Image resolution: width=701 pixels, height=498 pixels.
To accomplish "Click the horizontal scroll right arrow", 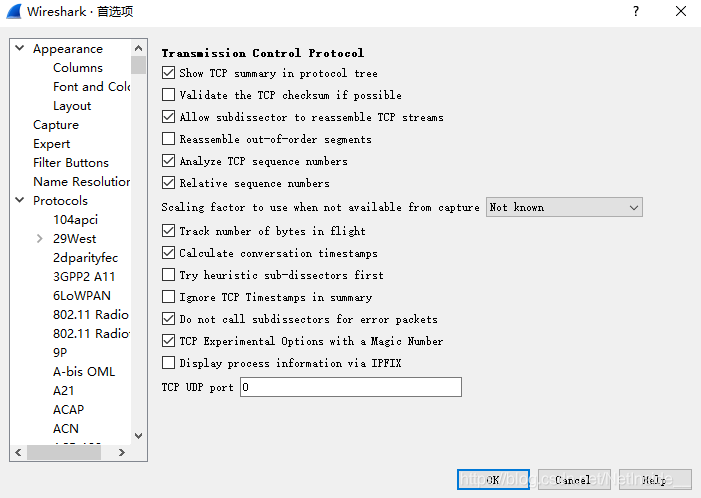I will [122, 452].
